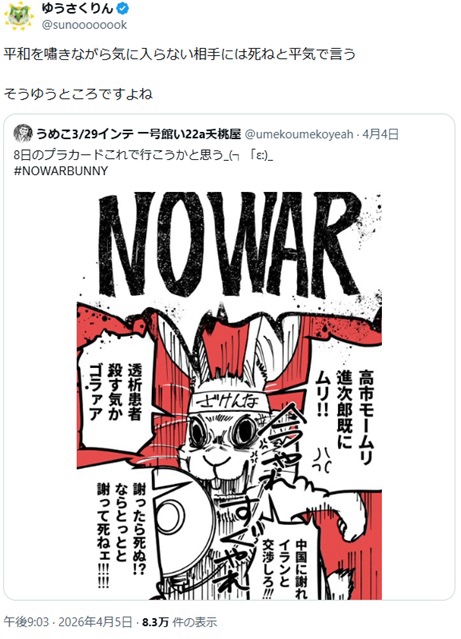Follow the #NOWARBUNNY hashtag
Viewport: 461px width, 639px height.
[x=61, y=170]
